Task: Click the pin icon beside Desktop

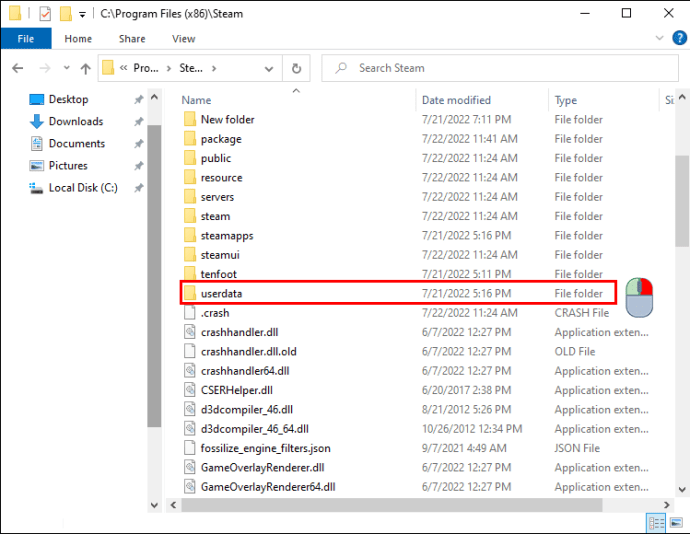Action: click(x=139, y=99)
